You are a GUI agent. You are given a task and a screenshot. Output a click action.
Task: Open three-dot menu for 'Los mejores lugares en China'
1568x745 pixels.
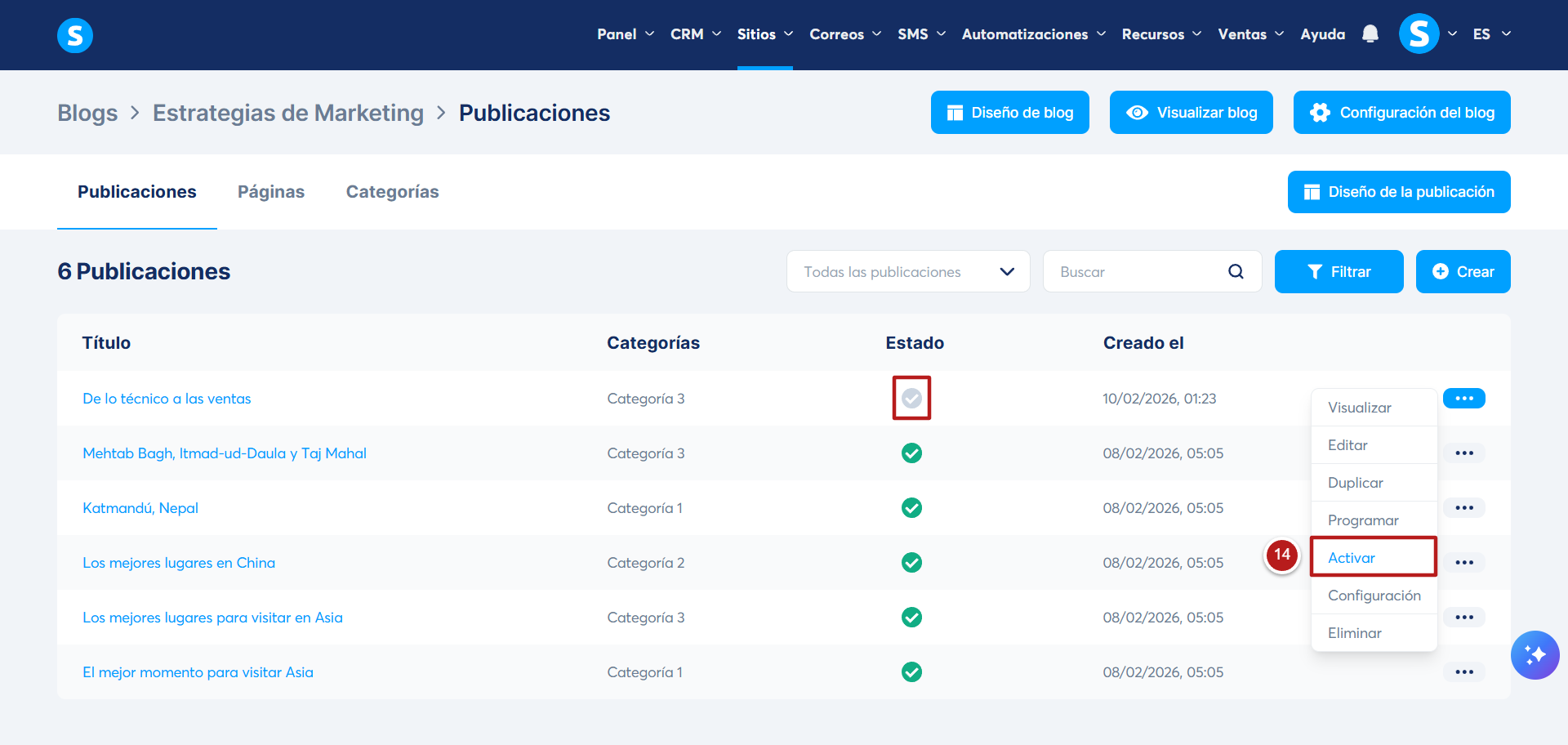point(1464,563)
